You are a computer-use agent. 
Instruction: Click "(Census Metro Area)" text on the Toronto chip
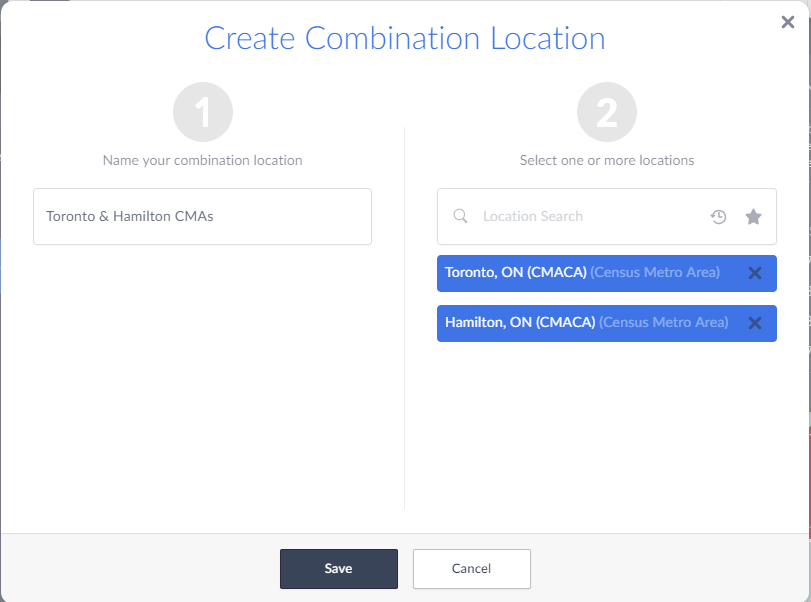pos(655,273)
